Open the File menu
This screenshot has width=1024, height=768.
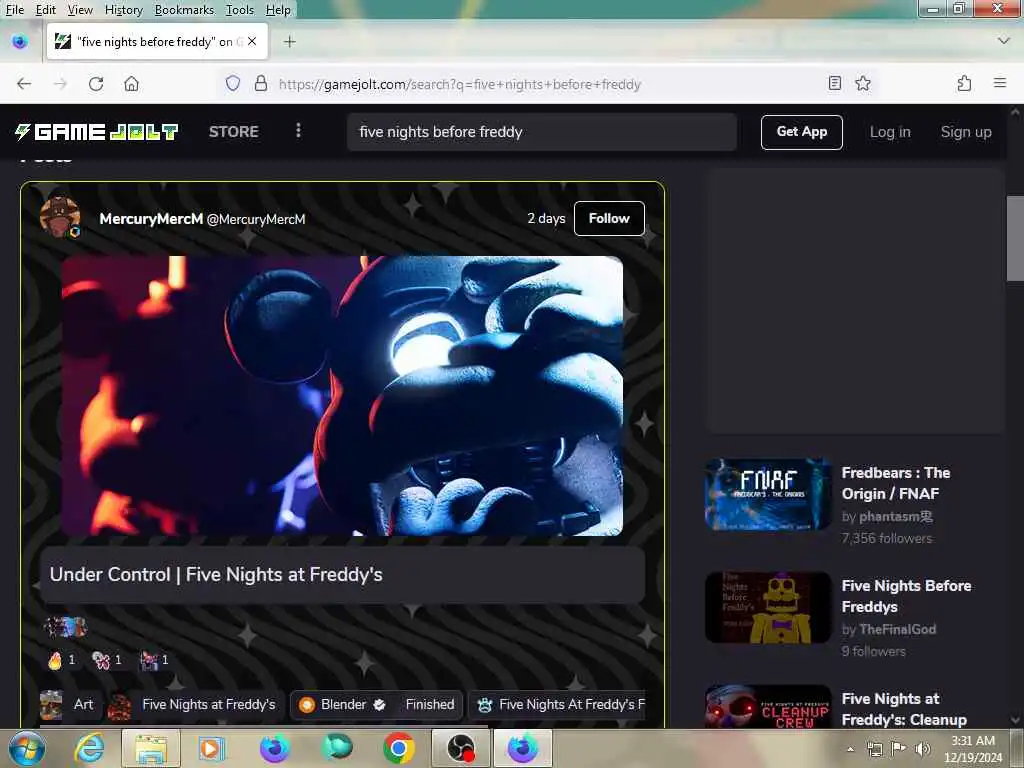(x=14, y=10)
